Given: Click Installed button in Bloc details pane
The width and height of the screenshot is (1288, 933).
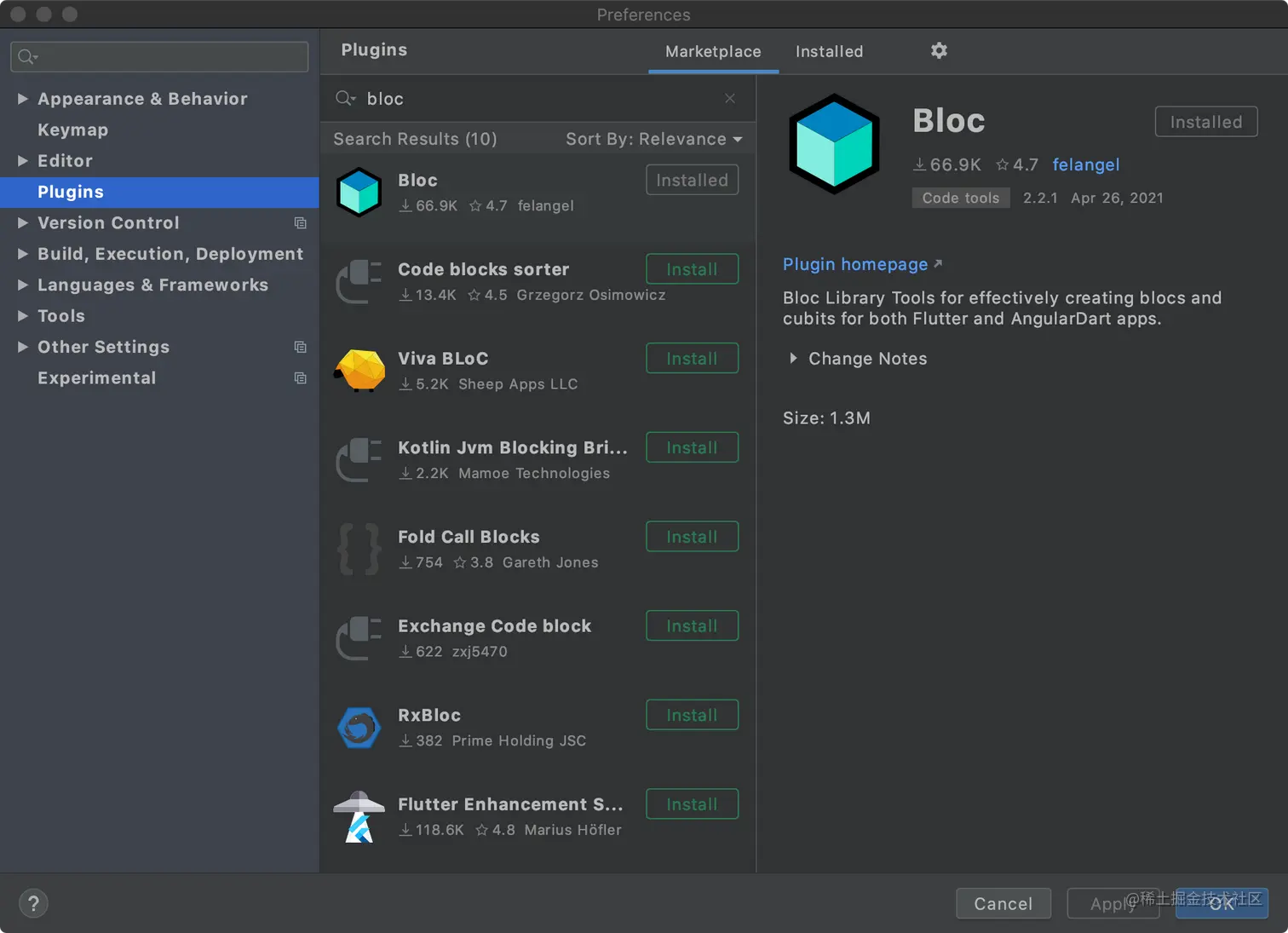Looking at the screenshot, I should (1206, 122).
